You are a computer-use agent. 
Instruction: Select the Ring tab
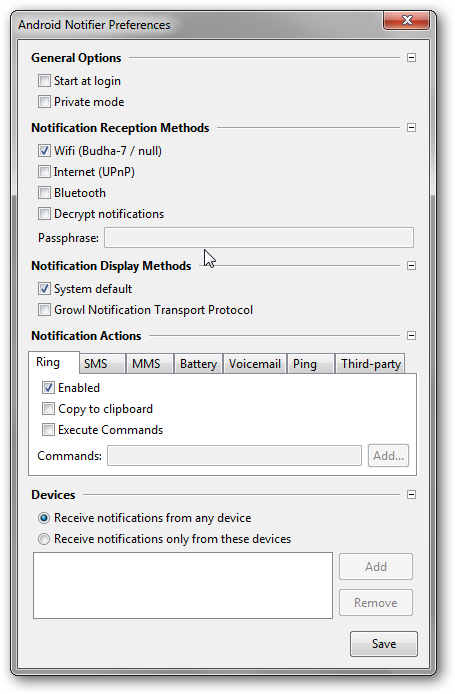pos(54,362)
